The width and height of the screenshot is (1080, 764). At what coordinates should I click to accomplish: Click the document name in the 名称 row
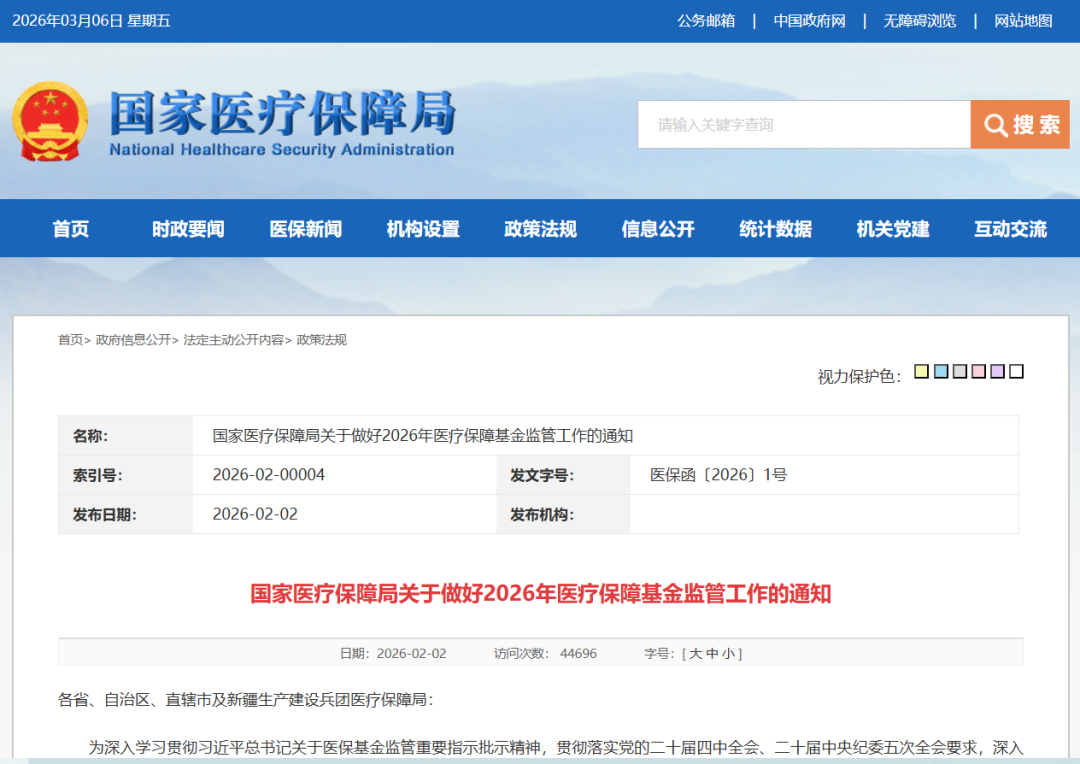(x=422, y=435)
